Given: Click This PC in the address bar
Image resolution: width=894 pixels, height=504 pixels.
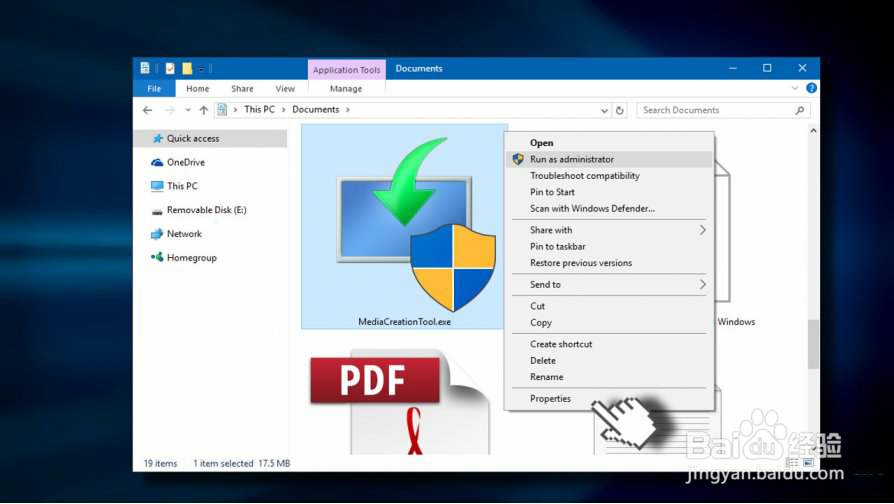Looking at the screenshot, I should pyautogui.click(x=259, y=109).
